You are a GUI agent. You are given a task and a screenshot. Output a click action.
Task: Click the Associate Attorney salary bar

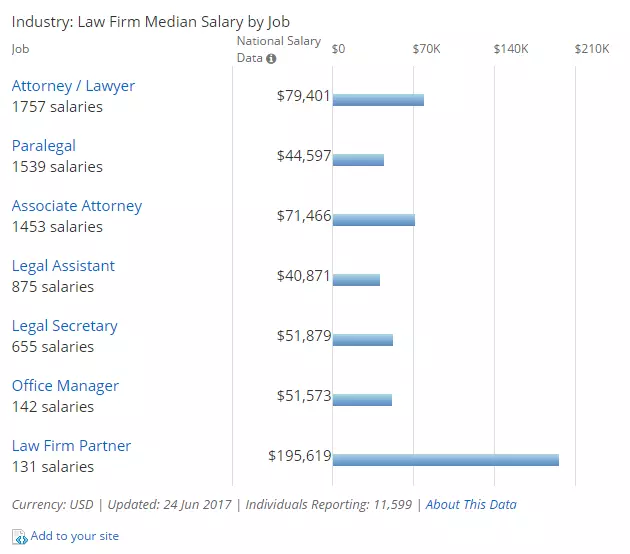374,220
